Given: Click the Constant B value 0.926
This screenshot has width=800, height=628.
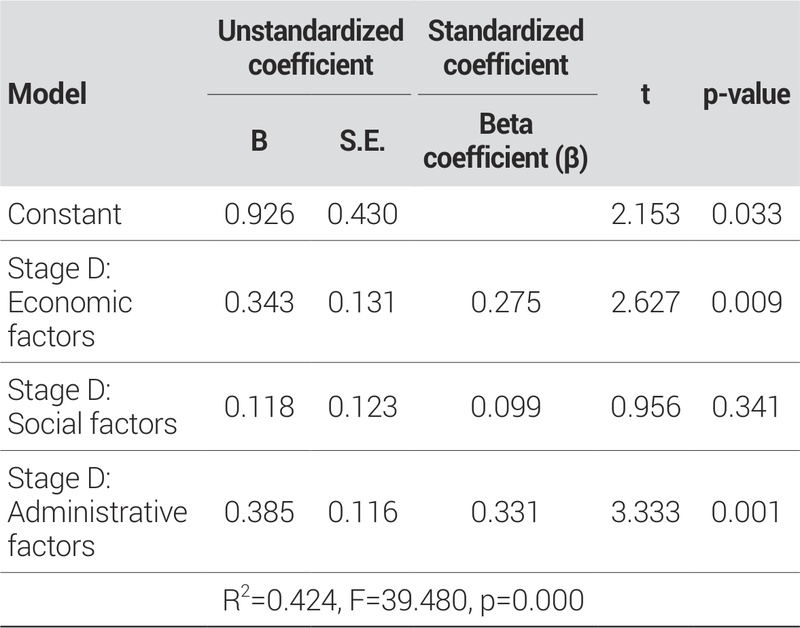Looking at the screenshot, I should click(259, 213).
